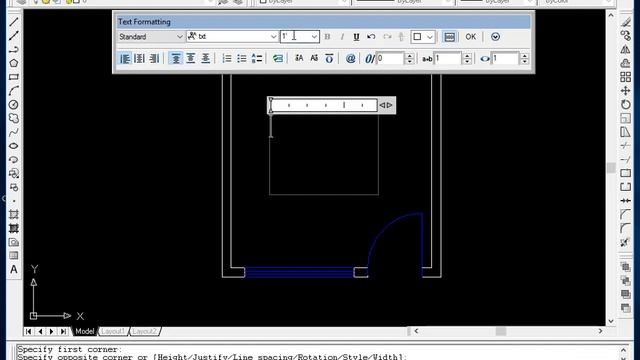This screenshot has height=360, width=640.
Task: Toggle the ruler display button
Action: coord(449,37)
